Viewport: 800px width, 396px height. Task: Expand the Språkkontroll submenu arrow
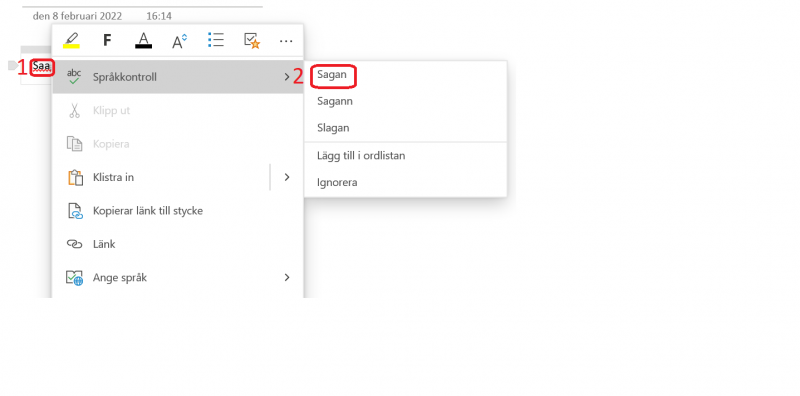(287, 77)
